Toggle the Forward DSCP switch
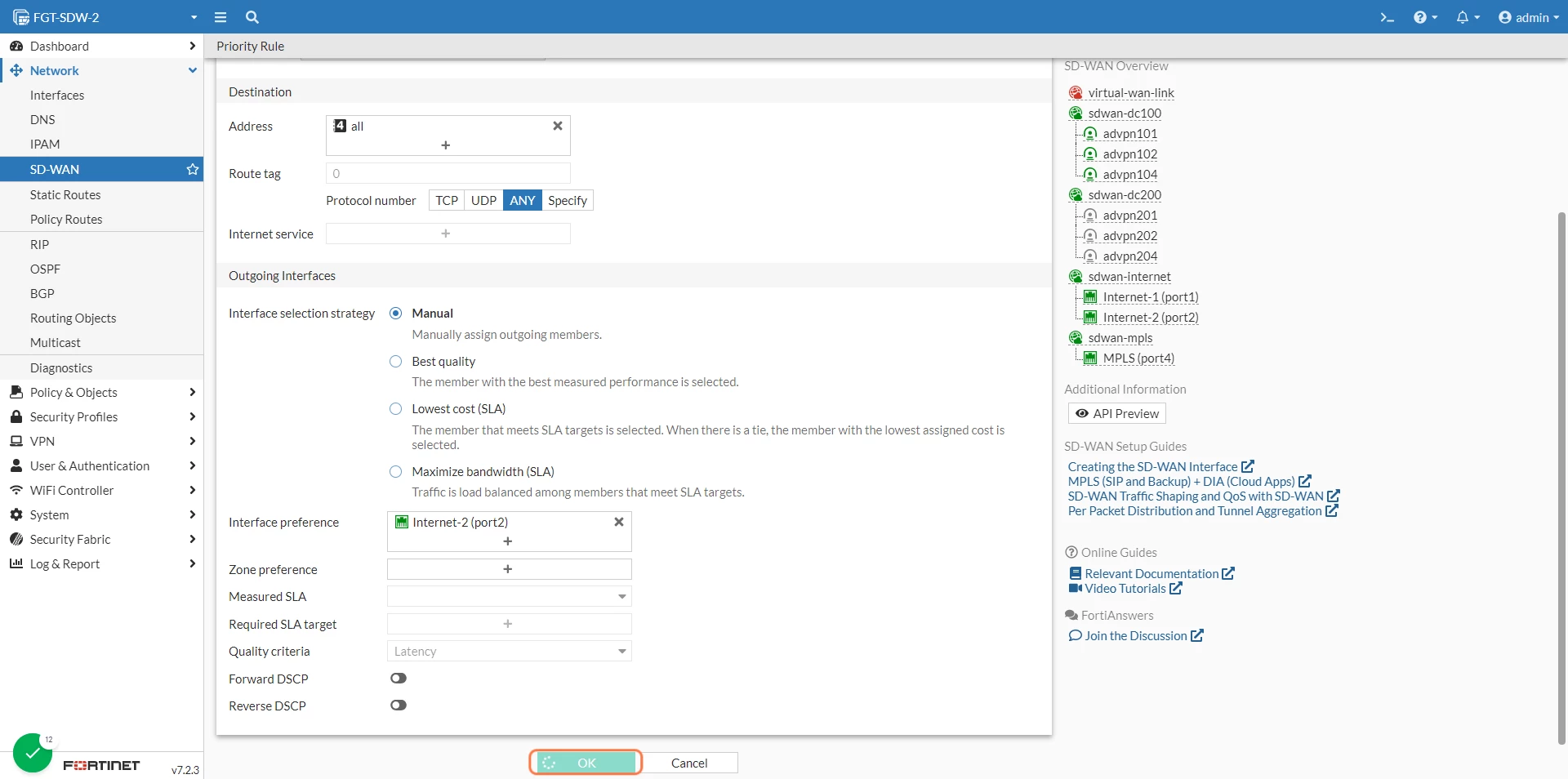The height and width of the screenshot is (779, 1568). pyautogui.click(x=399, y=679)
